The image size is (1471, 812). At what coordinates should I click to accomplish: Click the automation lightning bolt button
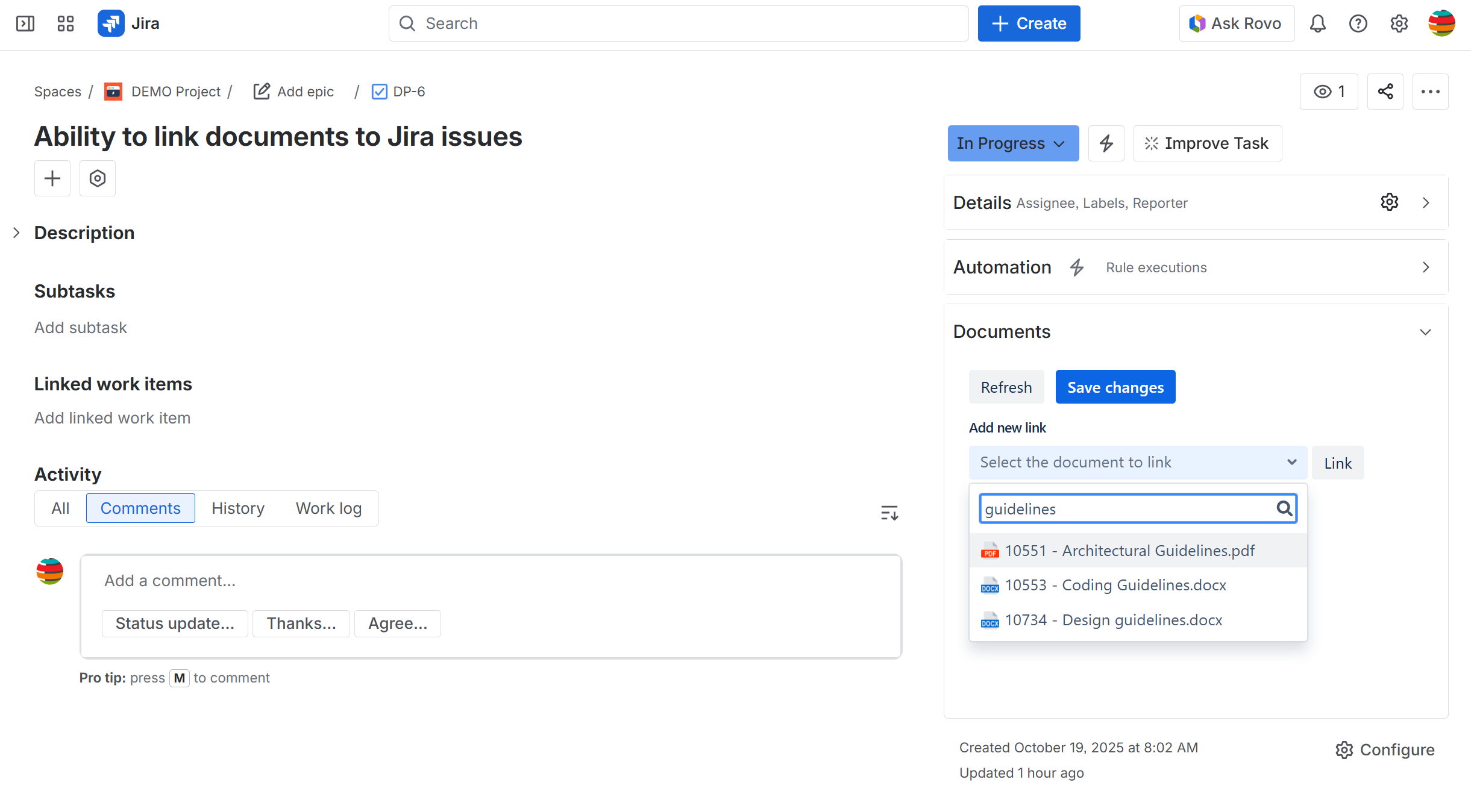point(1106,143)
